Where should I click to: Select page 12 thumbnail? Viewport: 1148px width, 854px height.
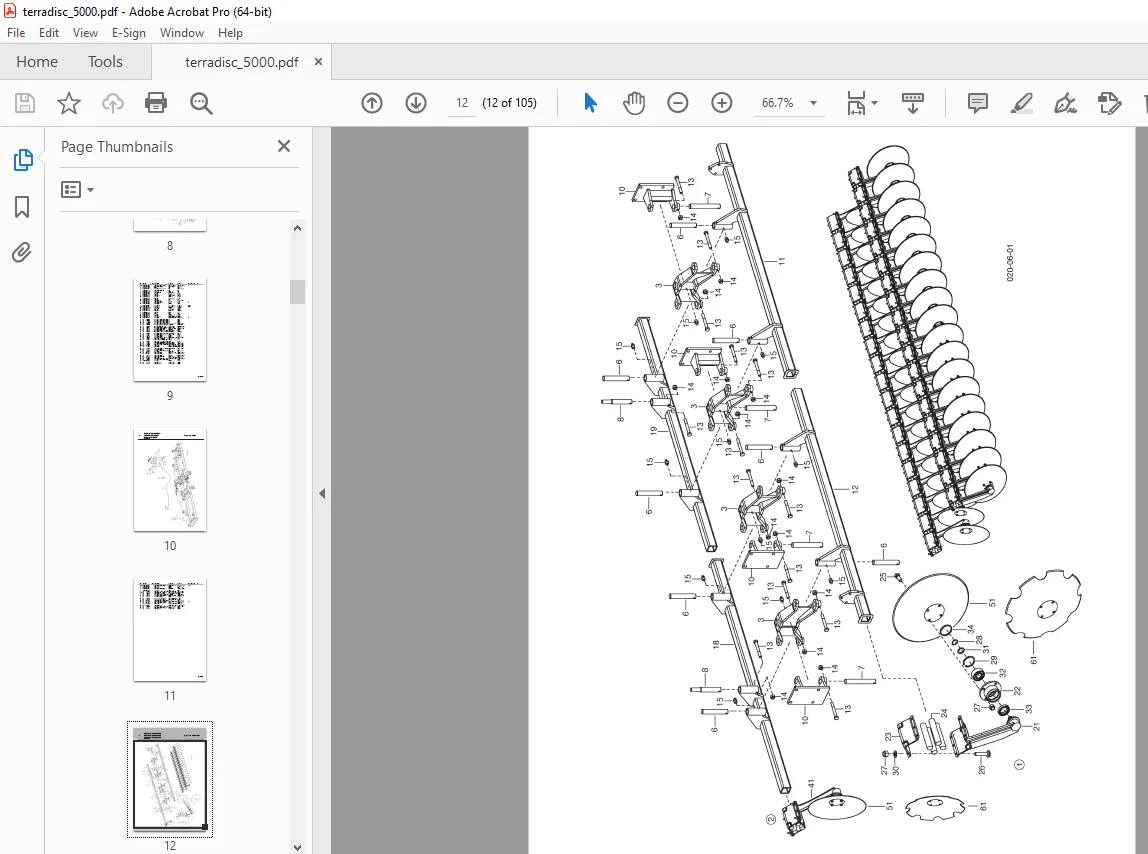tap(170, 780)
